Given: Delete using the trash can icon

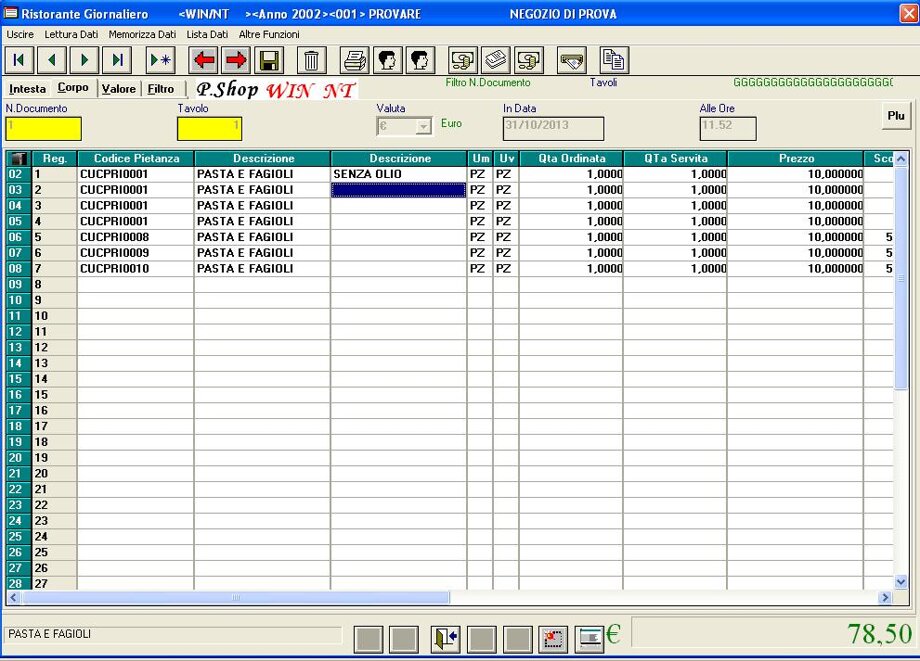Looking at the screenshot, I should (313, 60).
